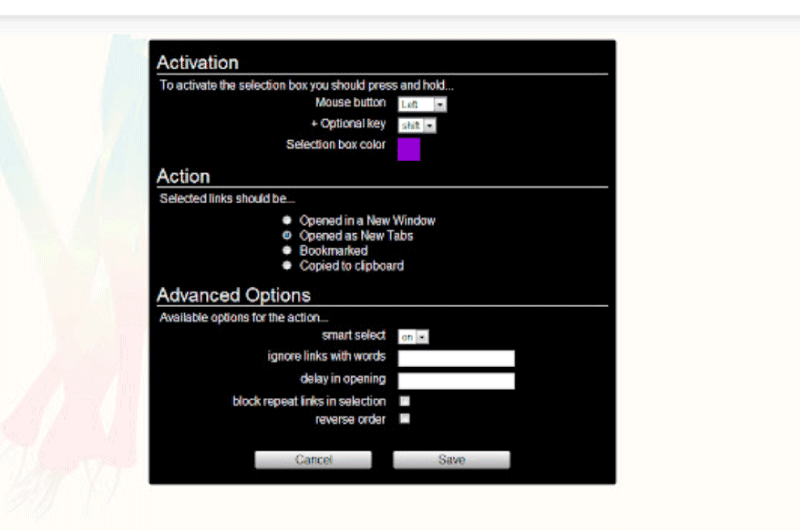
Task: Click the Action section heading
Action: click(183, 176)
